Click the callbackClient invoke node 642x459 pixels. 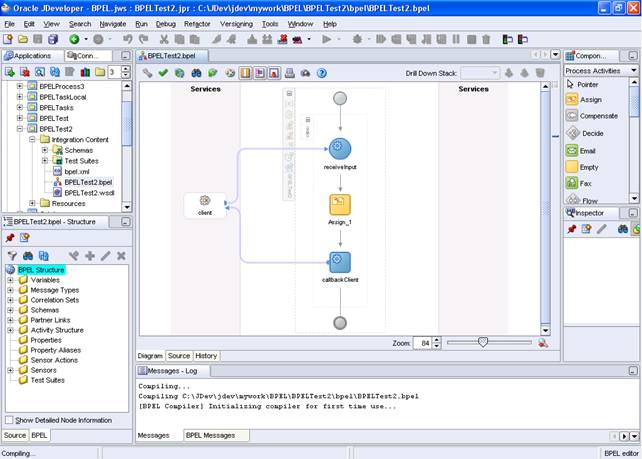point(340,262)
